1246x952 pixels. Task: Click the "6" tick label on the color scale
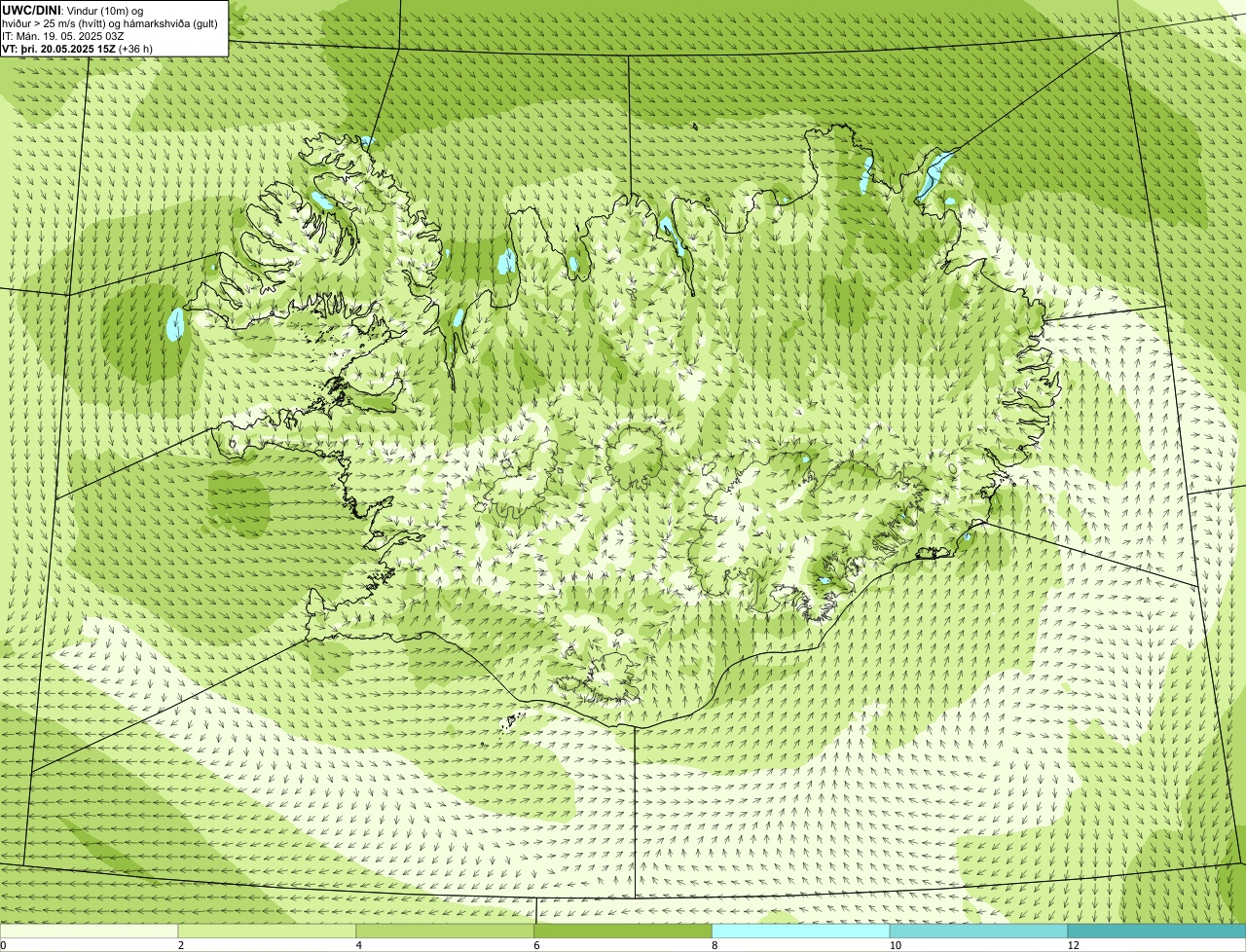tap(536, 945)
